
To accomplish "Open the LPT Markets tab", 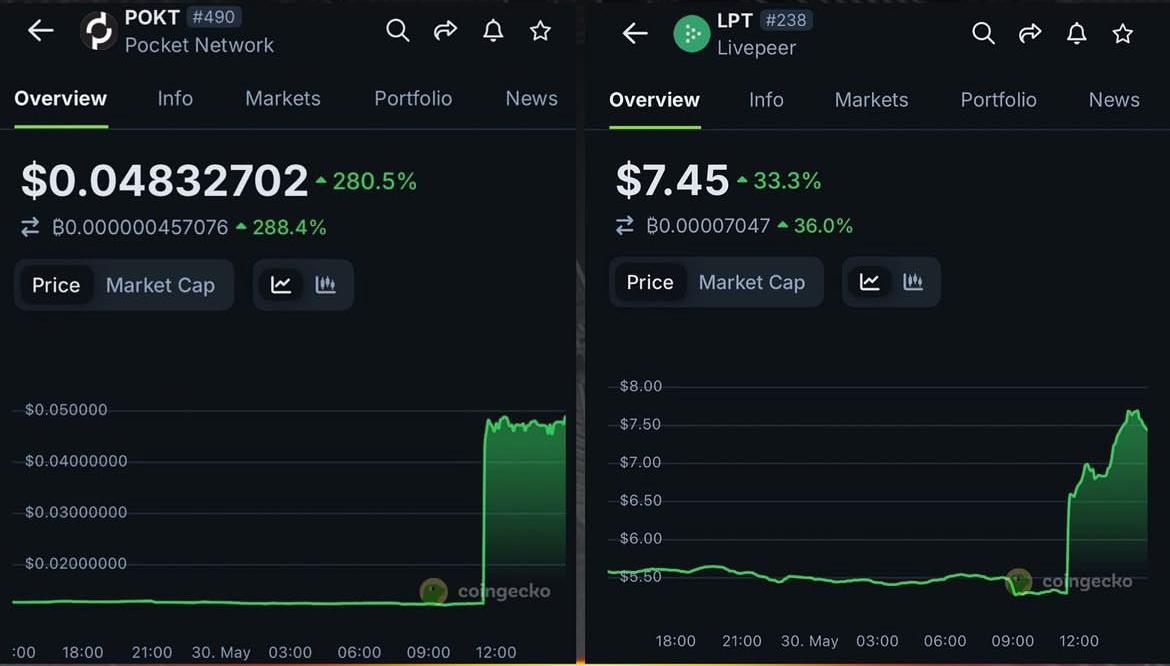I will pos(872,100).
